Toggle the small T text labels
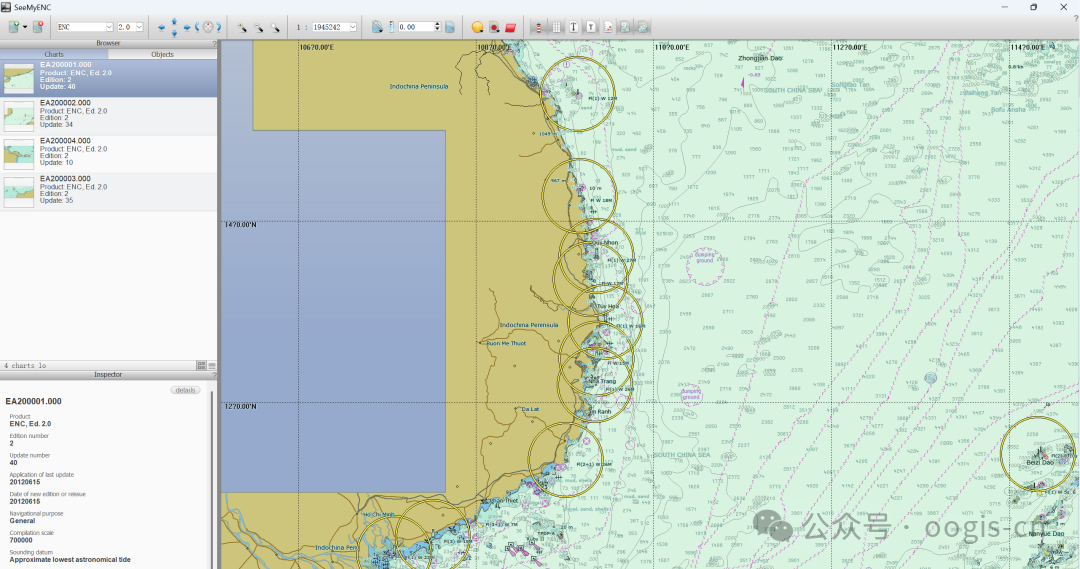1080x569 pixels. pos(590,27)
